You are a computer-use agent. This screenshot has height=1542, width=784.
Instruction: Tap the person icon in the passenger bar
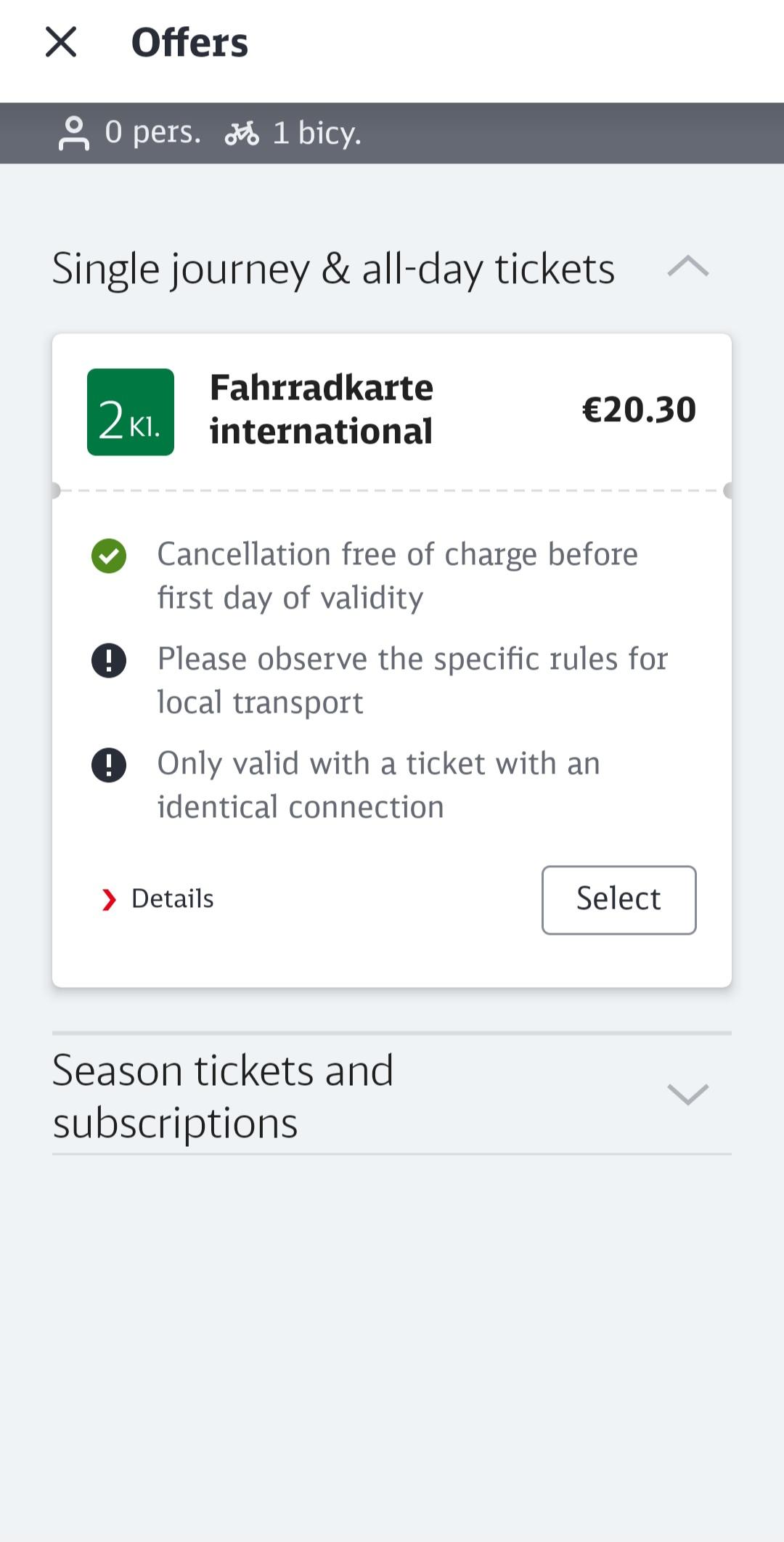(73, 133)
